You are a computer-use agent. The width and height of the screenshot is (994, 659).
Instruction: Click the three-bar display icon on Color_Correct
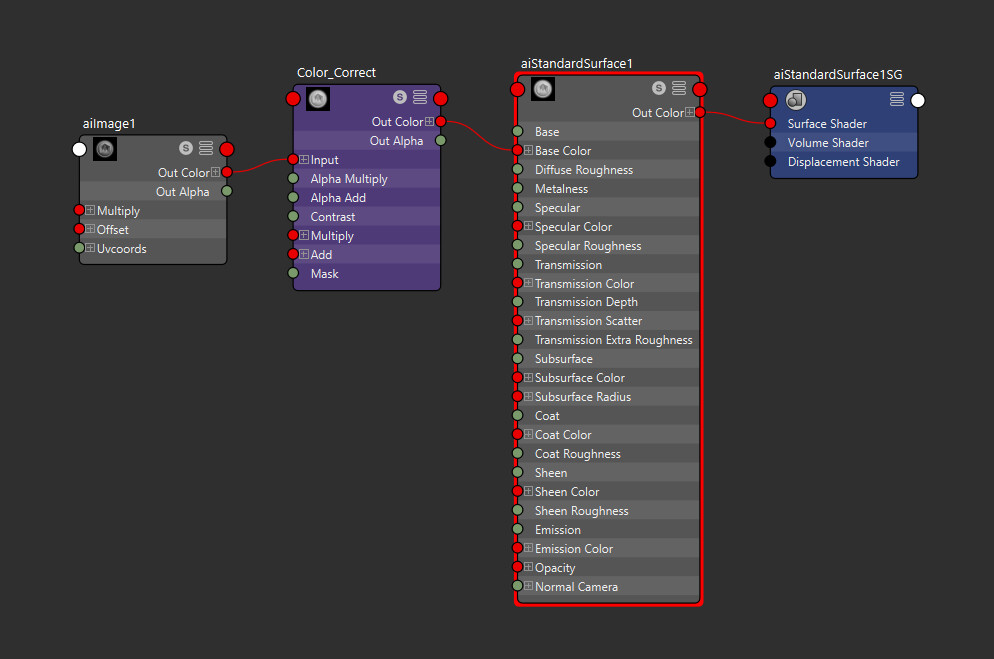tap(420, 97)
